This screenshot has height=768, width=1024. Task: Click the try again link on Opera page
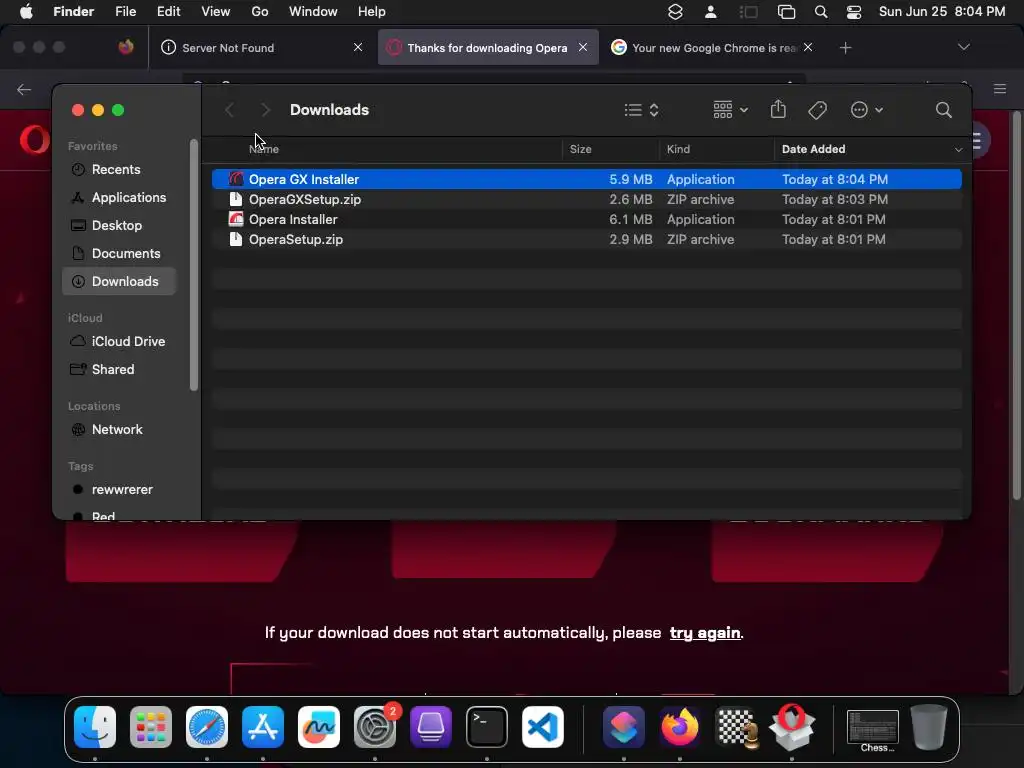(705, 633)
